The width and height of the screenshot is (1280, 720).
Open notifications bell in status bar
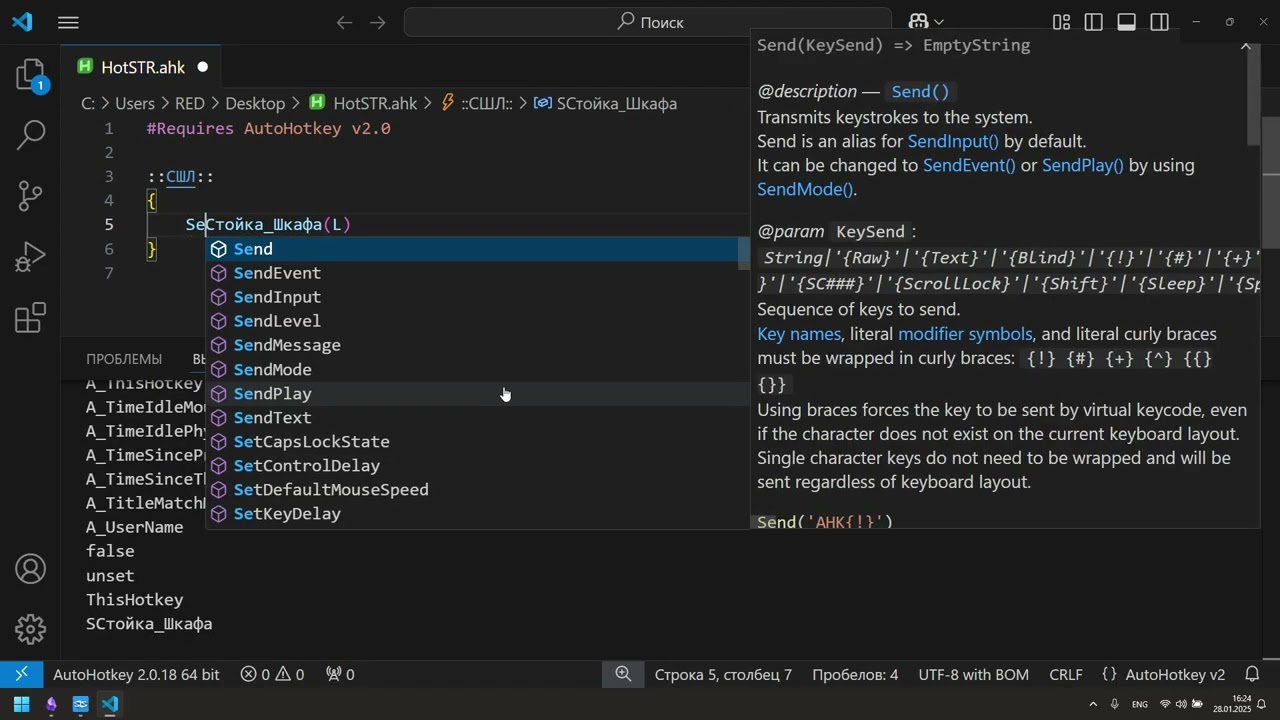click(x=1252, y=674)
